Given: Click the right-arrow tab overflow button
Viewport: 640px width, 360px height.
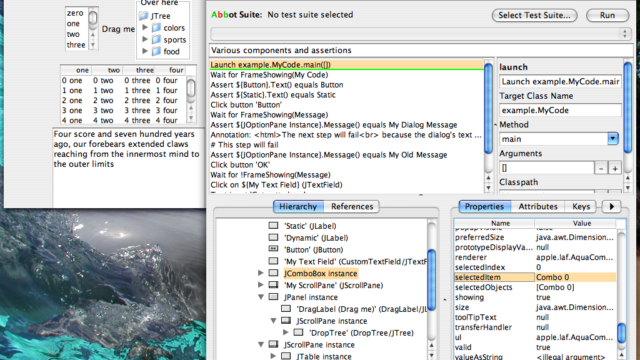Looking at the screenshot, I should point(611,207).
